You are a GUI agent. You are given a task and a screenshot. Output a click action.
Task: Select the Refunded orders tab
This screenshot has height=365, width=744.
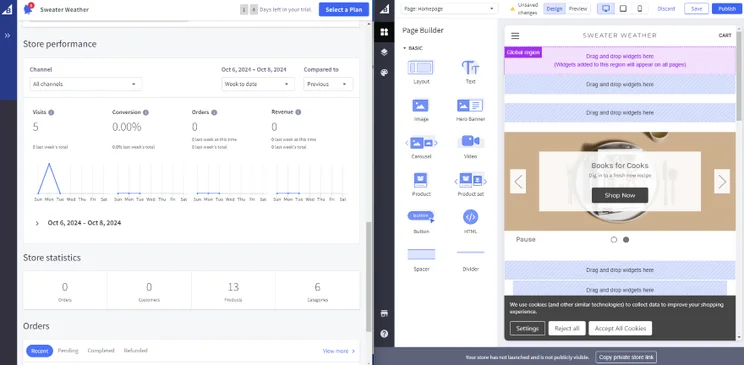tap(136, 351)
